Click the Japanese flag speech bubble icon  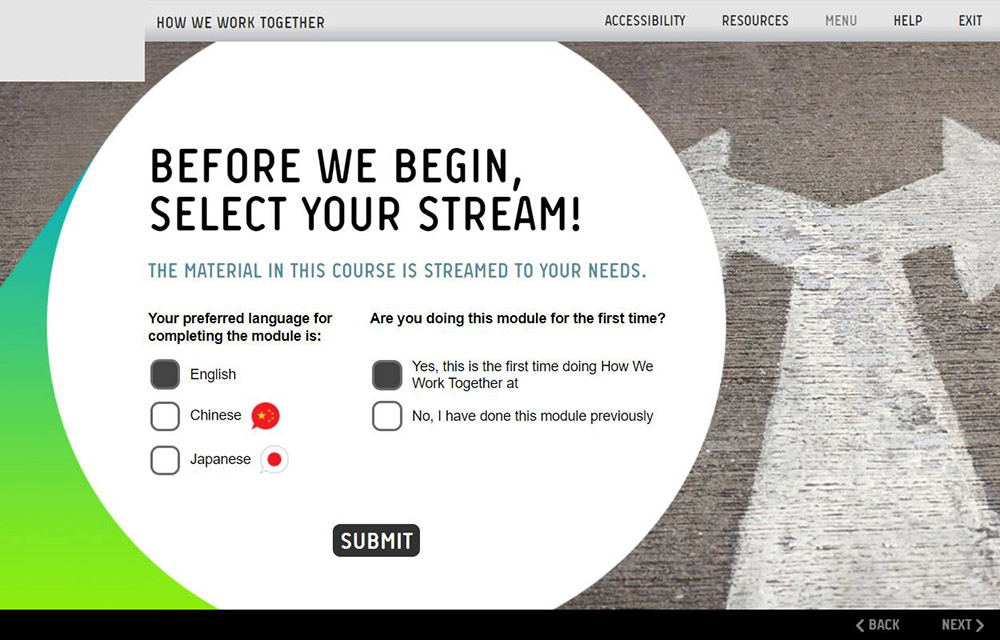coord(274,460)
